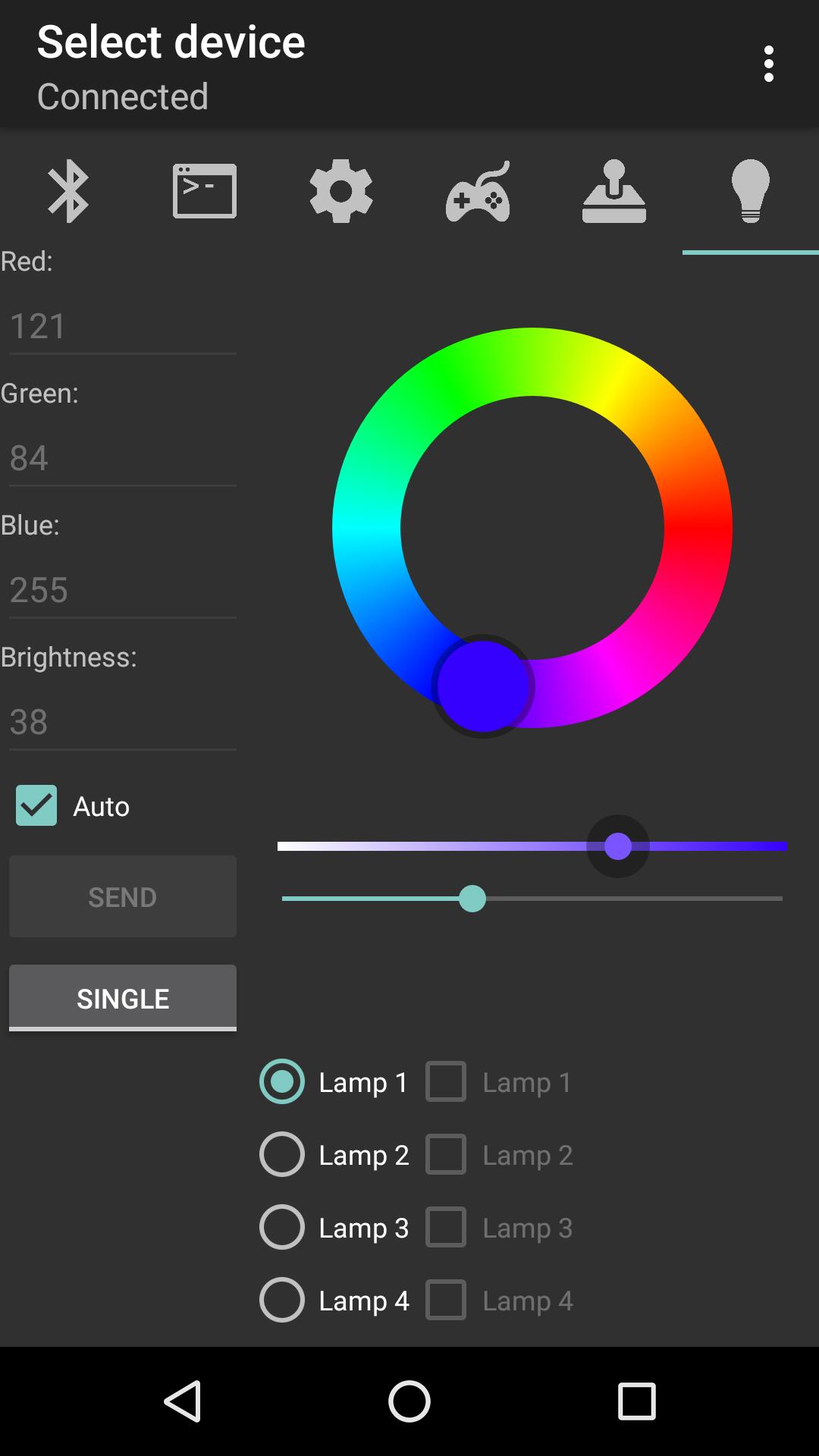The height and width of the screenshot is (1456, 819).
Task: Open the joystick tab
Action: point(614,191)
